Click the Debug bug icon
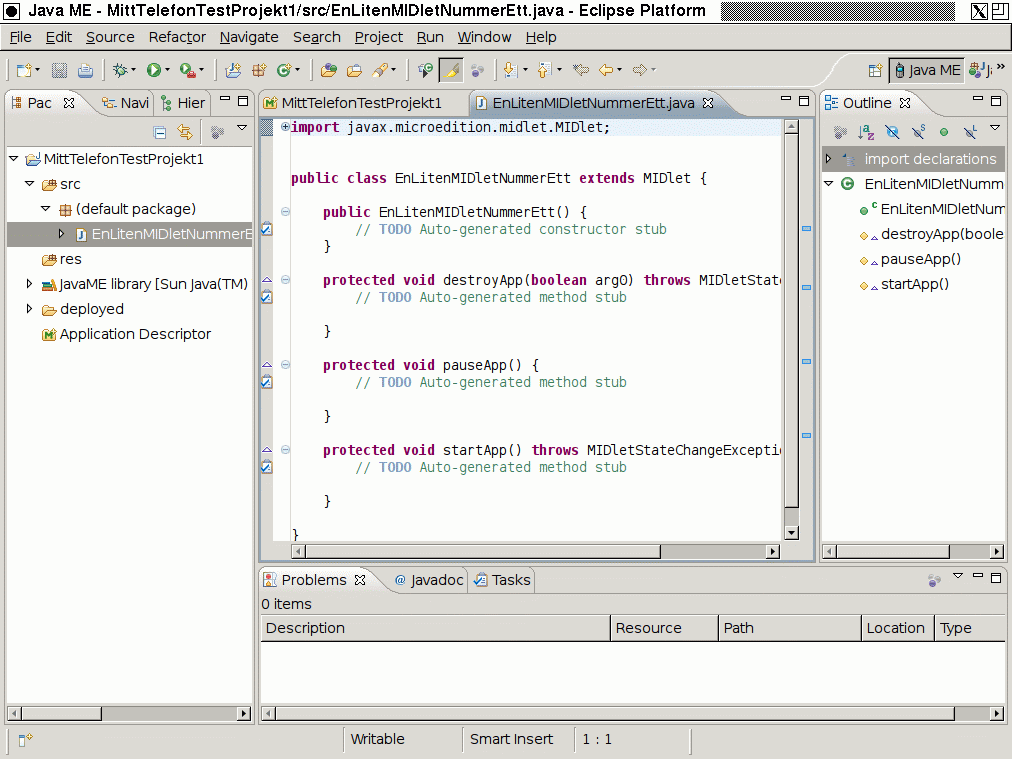This screenshot has width=1012, height=759. (120, 70)
